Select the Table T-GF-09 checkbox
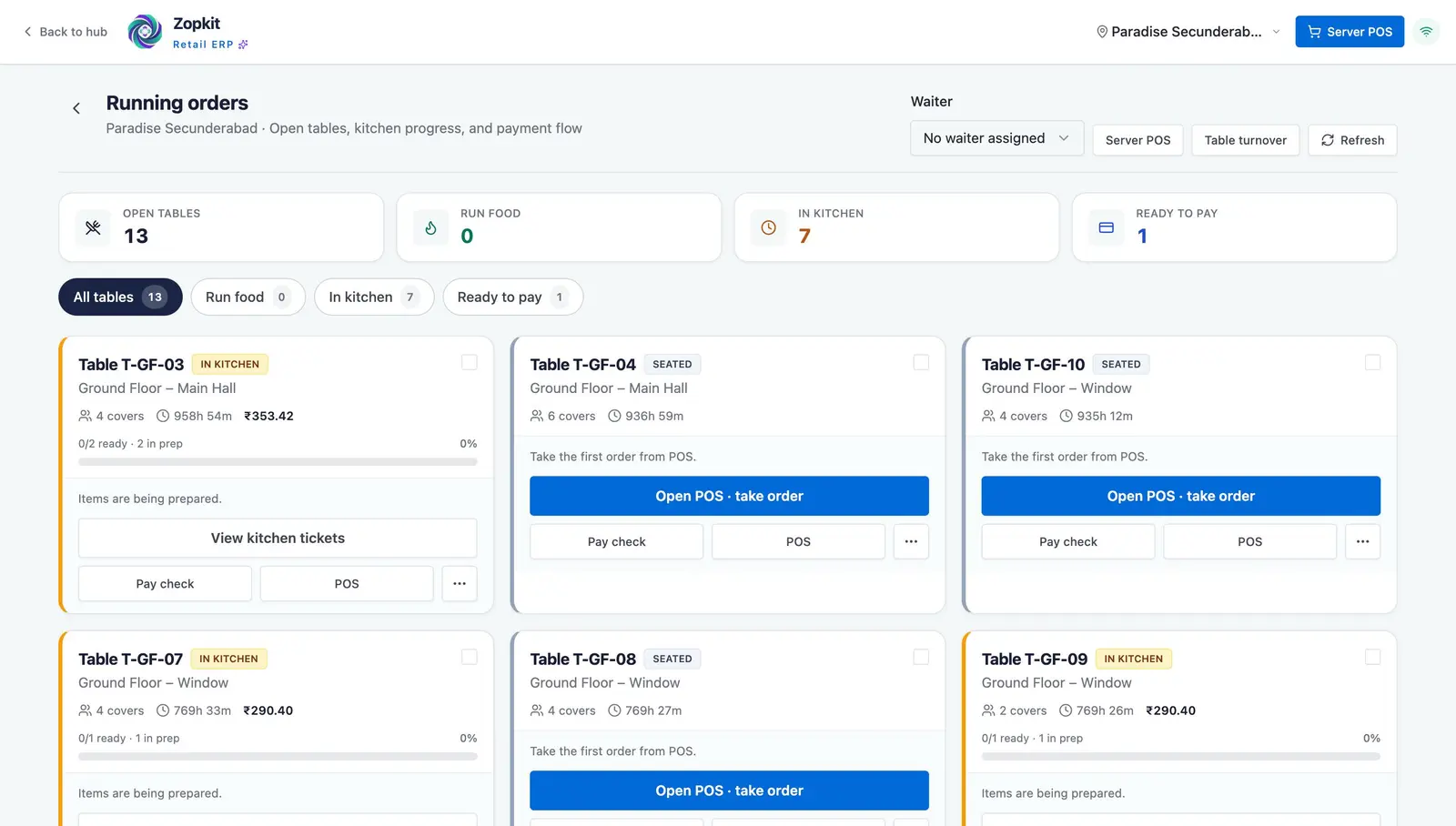This screenshot has height=826, width=1456. click(1372, 657)
